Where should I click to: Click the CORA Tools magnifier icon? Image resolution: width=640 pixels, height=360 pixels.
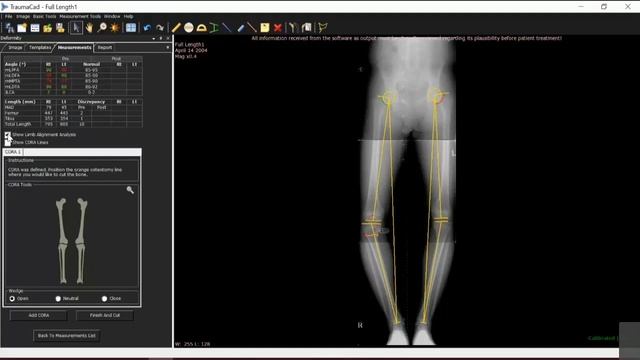tap(130, 190)
